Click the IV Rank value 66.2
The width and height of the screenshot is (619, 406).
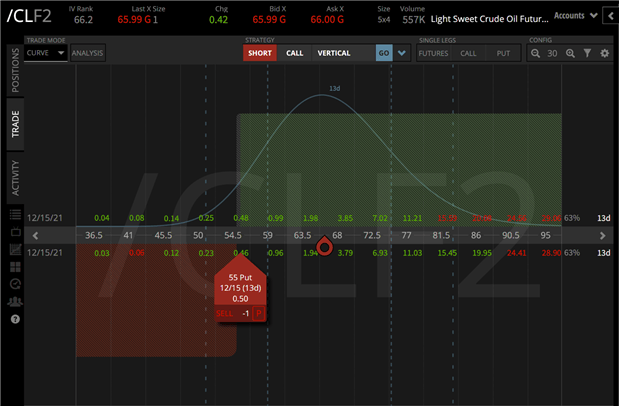pos(84,19)
